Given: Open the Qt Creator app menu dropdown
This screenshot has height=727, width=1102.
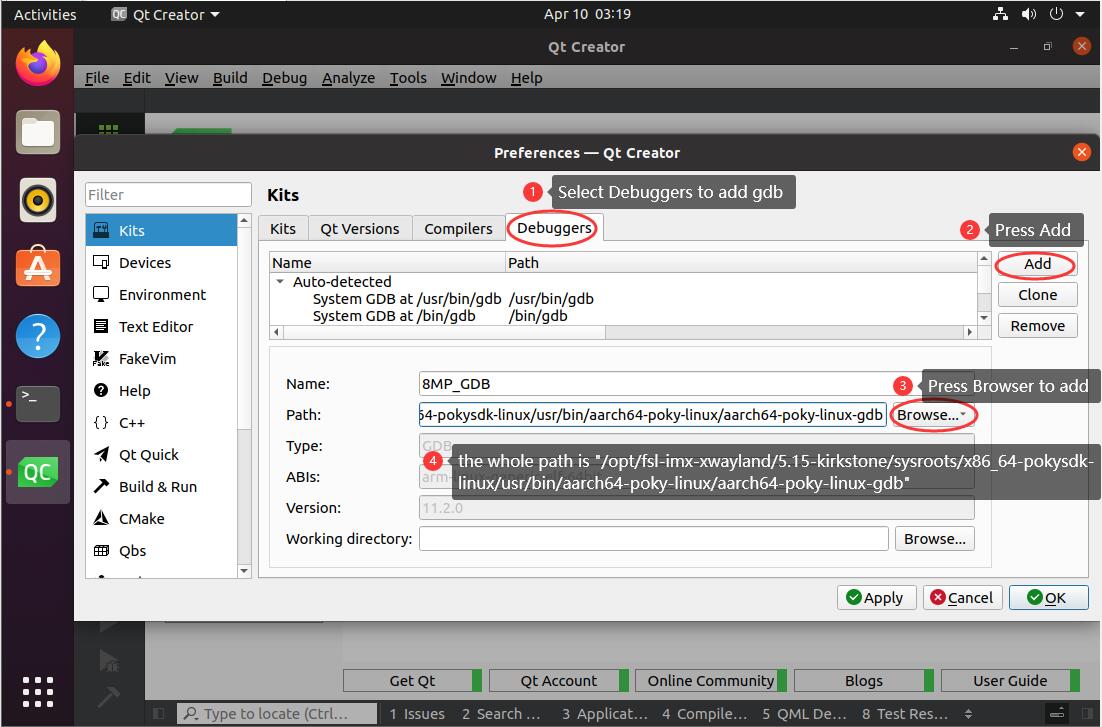Looking at the screenshot, I should tap(165, 14).
